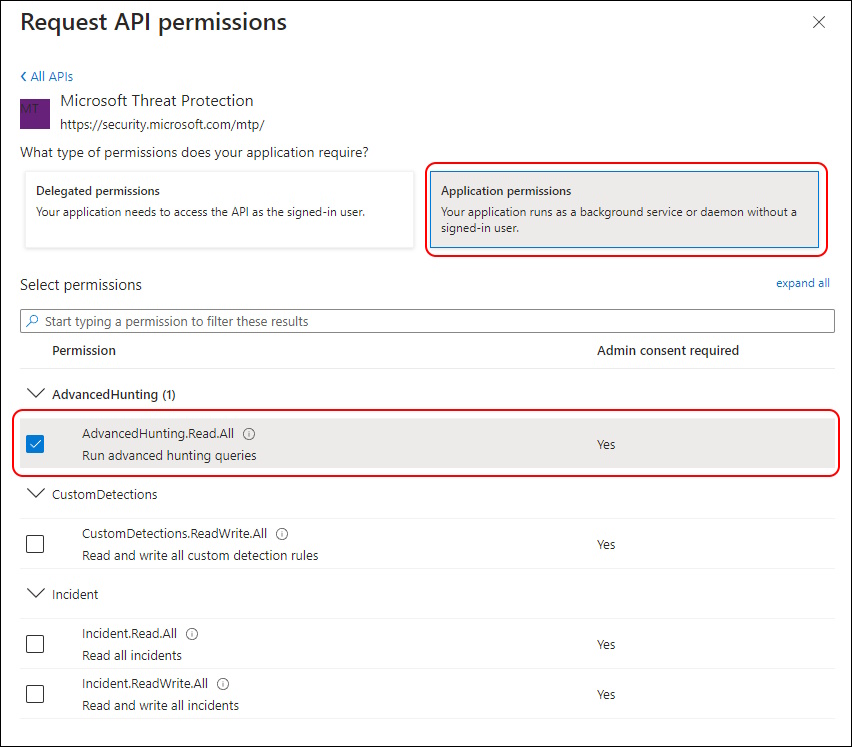This screenshot has height=747, width=852.
Task: Open info icon for Incident.Read.All
Action: (192, 633)
